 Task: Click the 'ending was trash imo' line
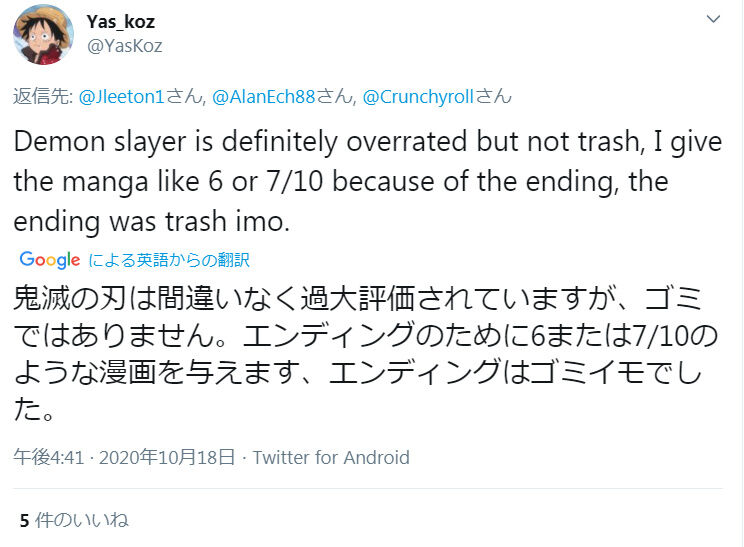coord(151,222)
